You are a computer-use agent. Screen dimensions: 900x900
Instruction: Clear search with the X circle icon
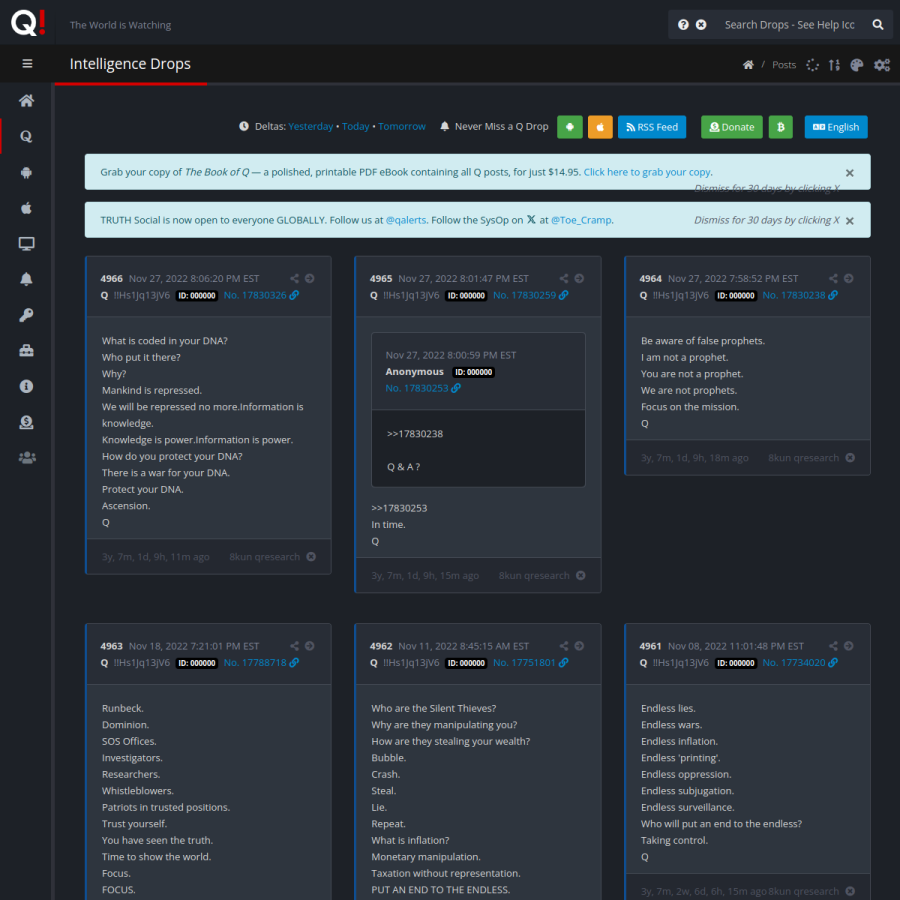point(701,25)
